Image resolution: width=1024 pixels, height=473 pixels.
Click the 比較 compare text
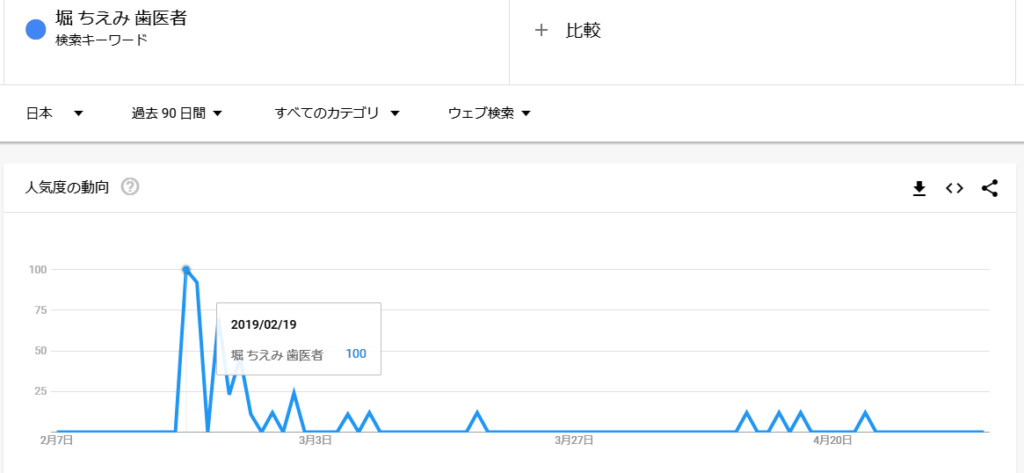point(583,30)
